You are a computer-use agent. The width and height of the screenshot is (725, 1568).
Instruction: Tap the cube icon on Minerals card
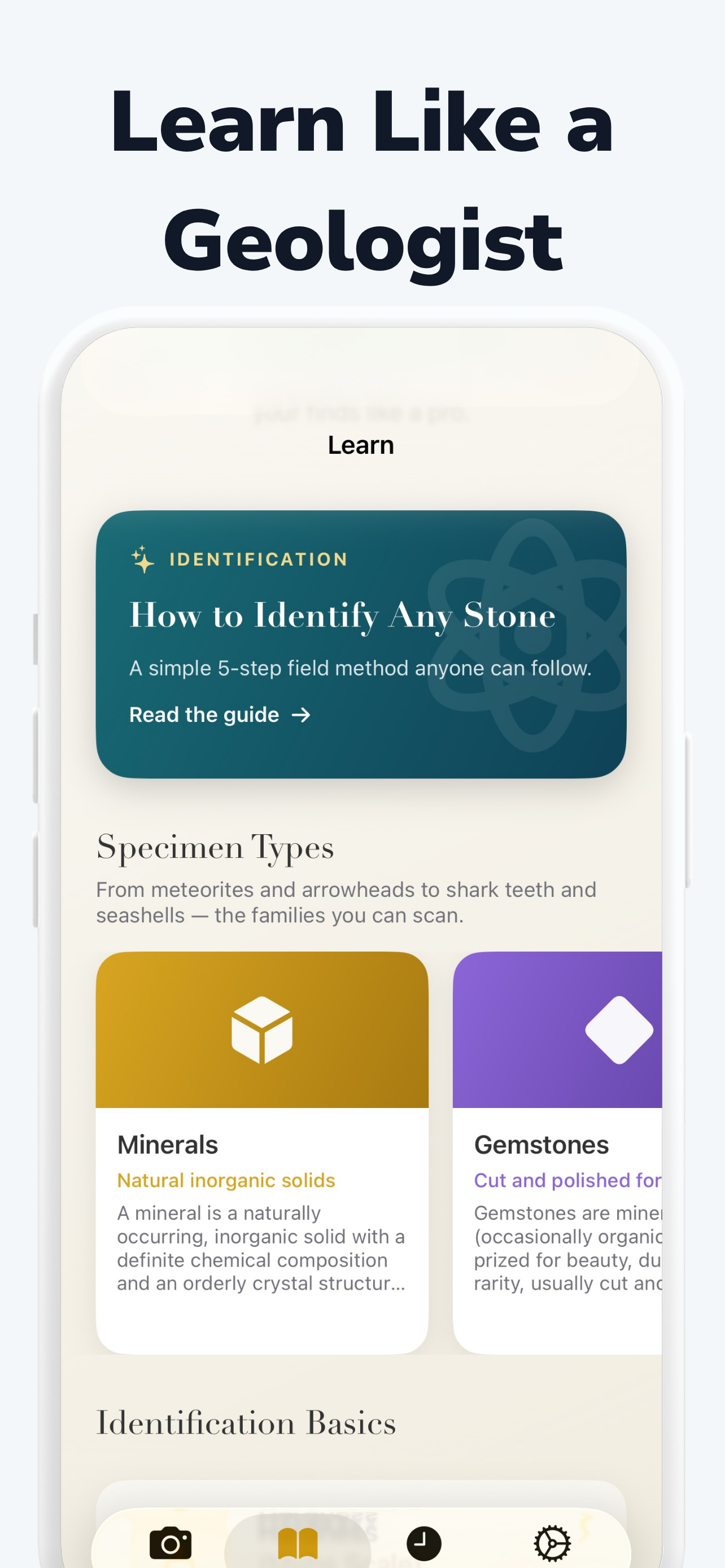click(x=262, y=1030)
